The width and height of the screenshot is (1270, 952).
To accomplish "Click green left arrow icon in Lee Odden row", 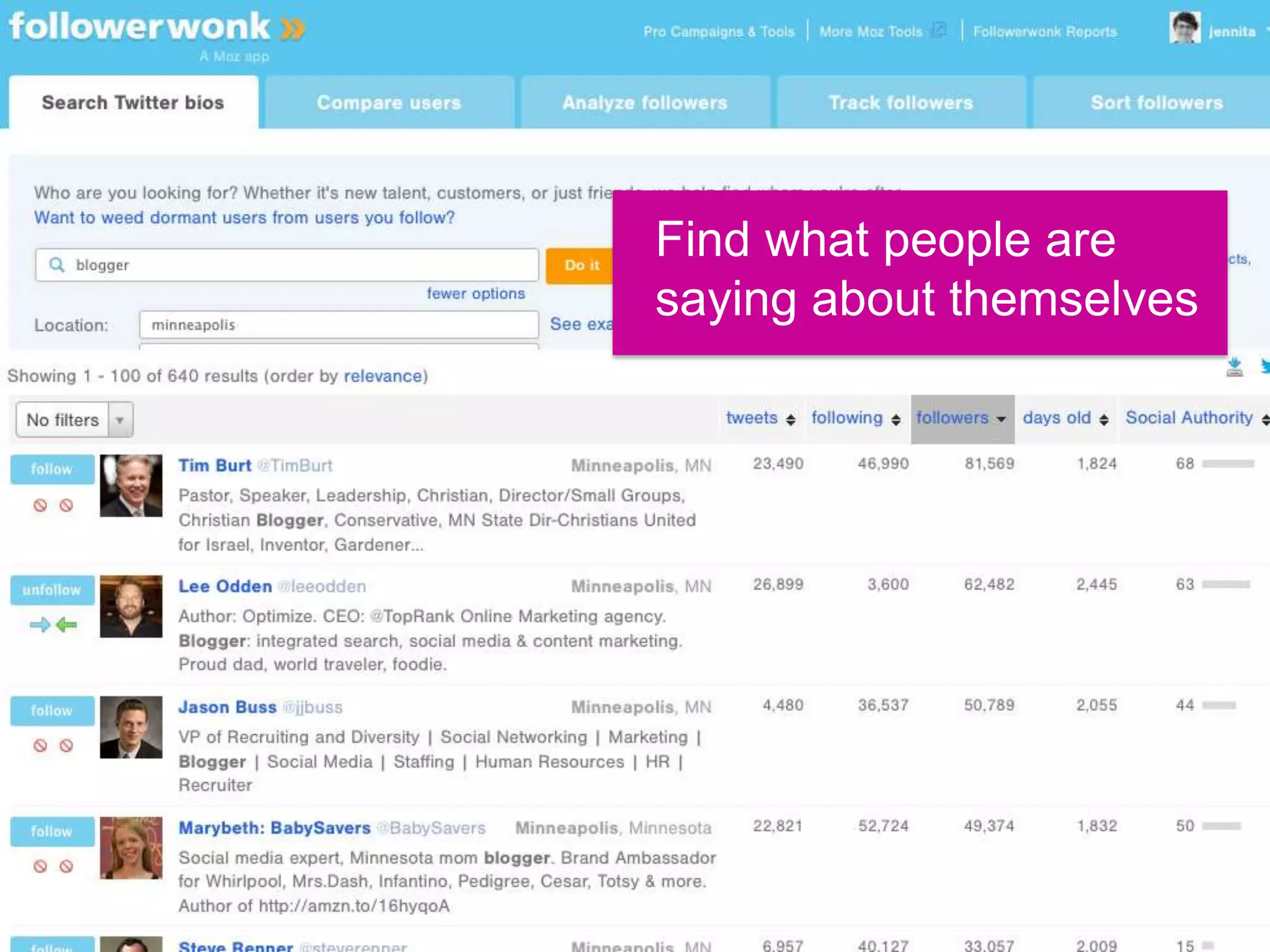I will [x=66, y=625].
